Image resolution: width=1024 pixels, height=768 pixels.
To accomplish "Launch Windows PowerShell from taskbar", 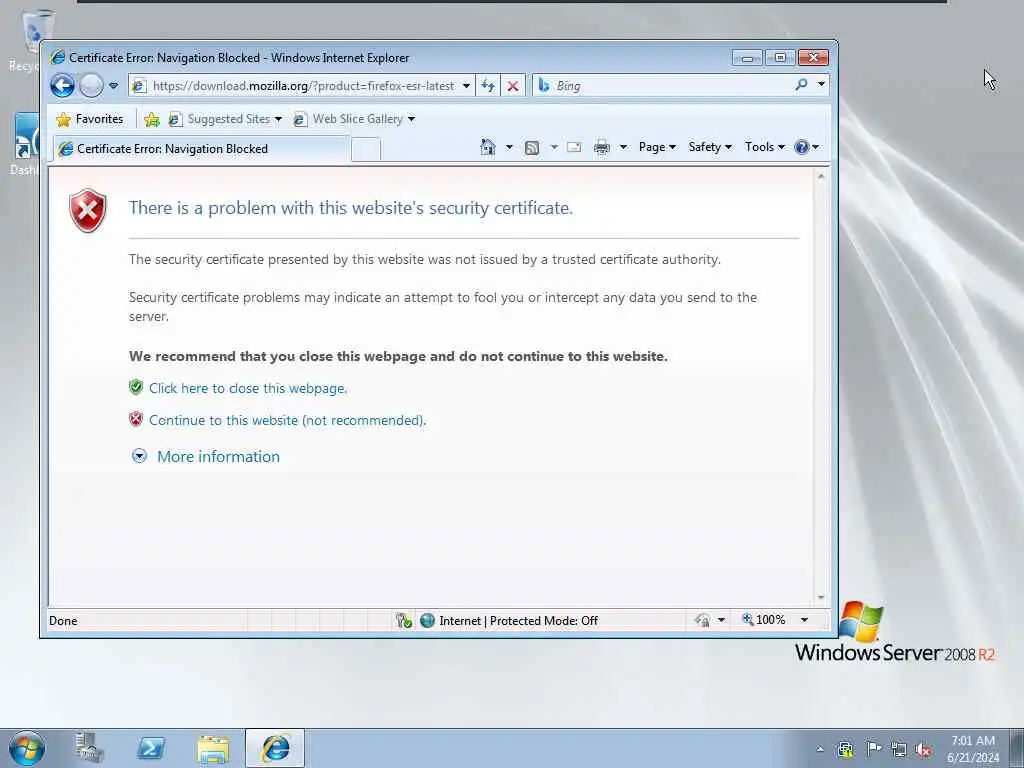I will tap(151, 748).
